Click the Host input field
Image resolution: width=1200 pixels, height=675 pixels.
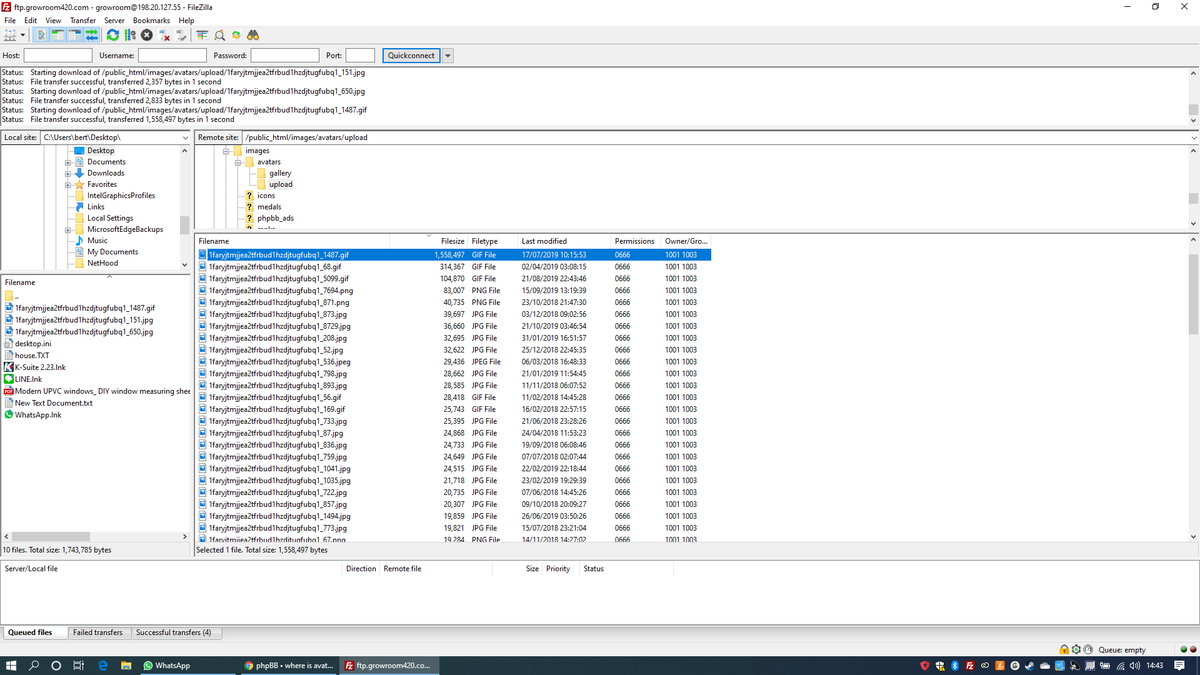click(x=58, y=56)
